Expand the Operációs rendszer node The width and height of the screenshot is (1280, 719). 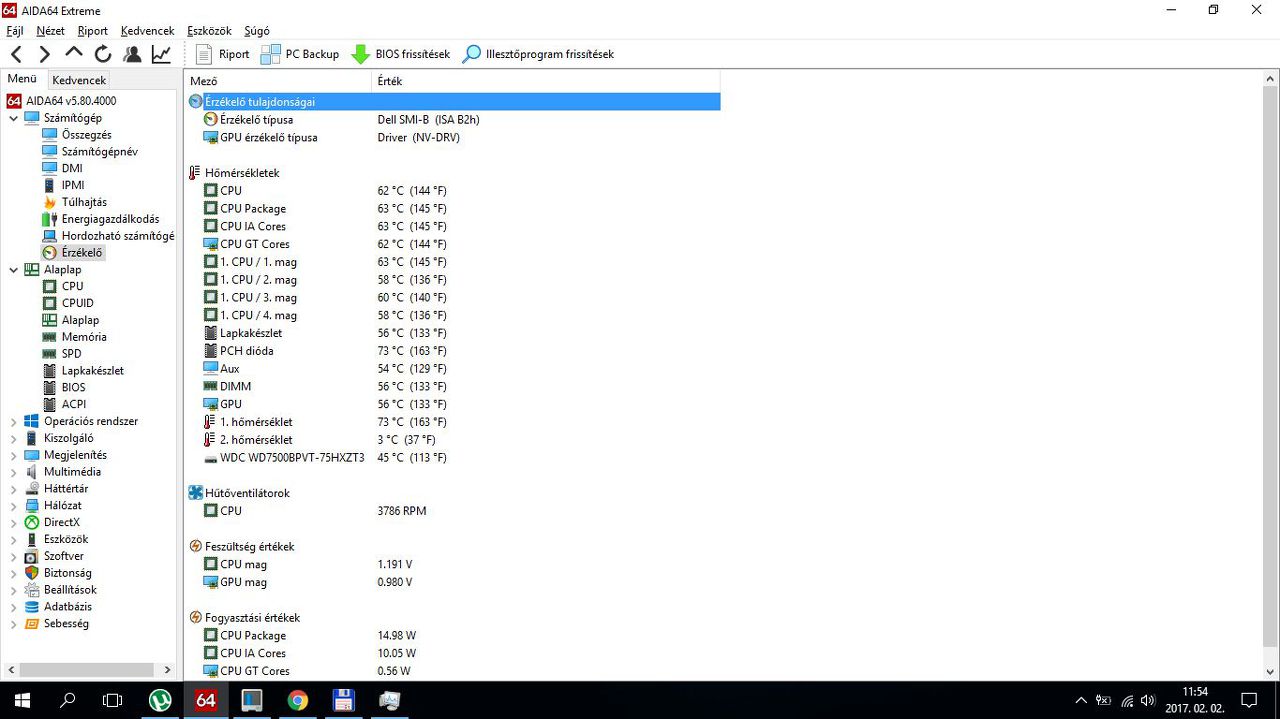pos(13,421)
